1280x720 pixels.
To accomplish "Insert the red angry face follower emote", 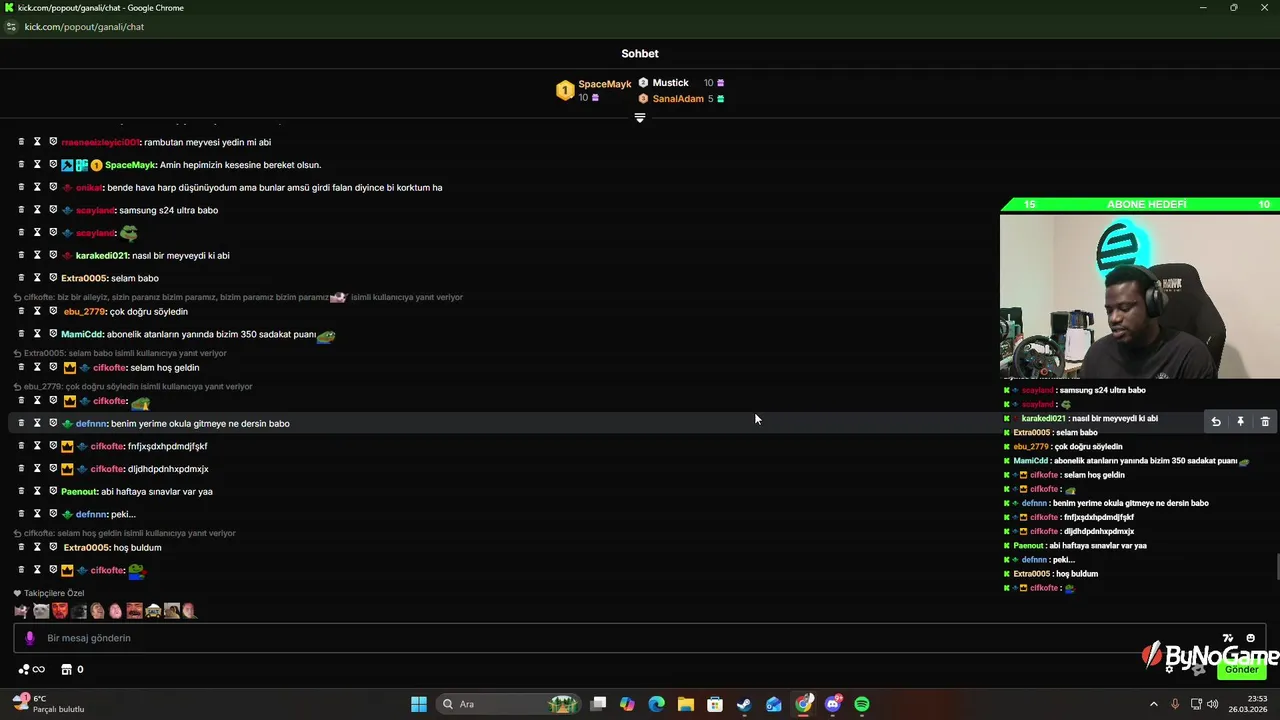I will 60,611.
